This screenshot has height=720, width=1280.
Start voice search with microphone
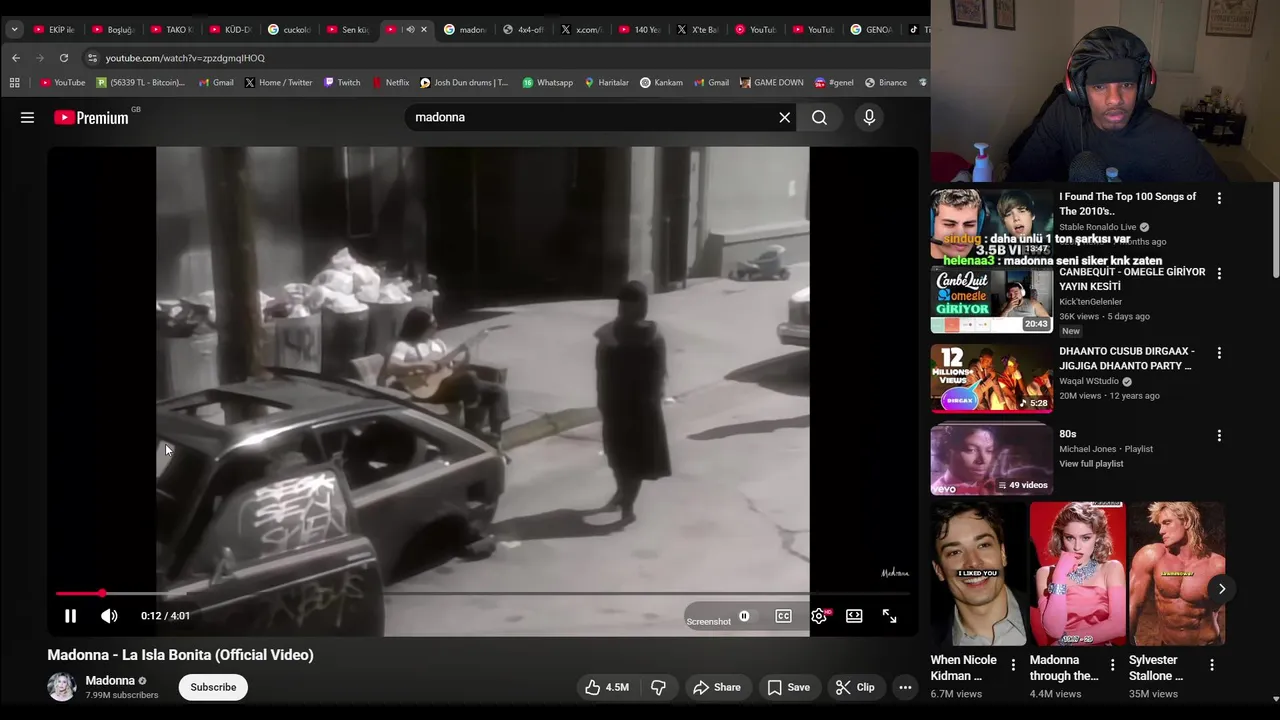tap(869, 118)
